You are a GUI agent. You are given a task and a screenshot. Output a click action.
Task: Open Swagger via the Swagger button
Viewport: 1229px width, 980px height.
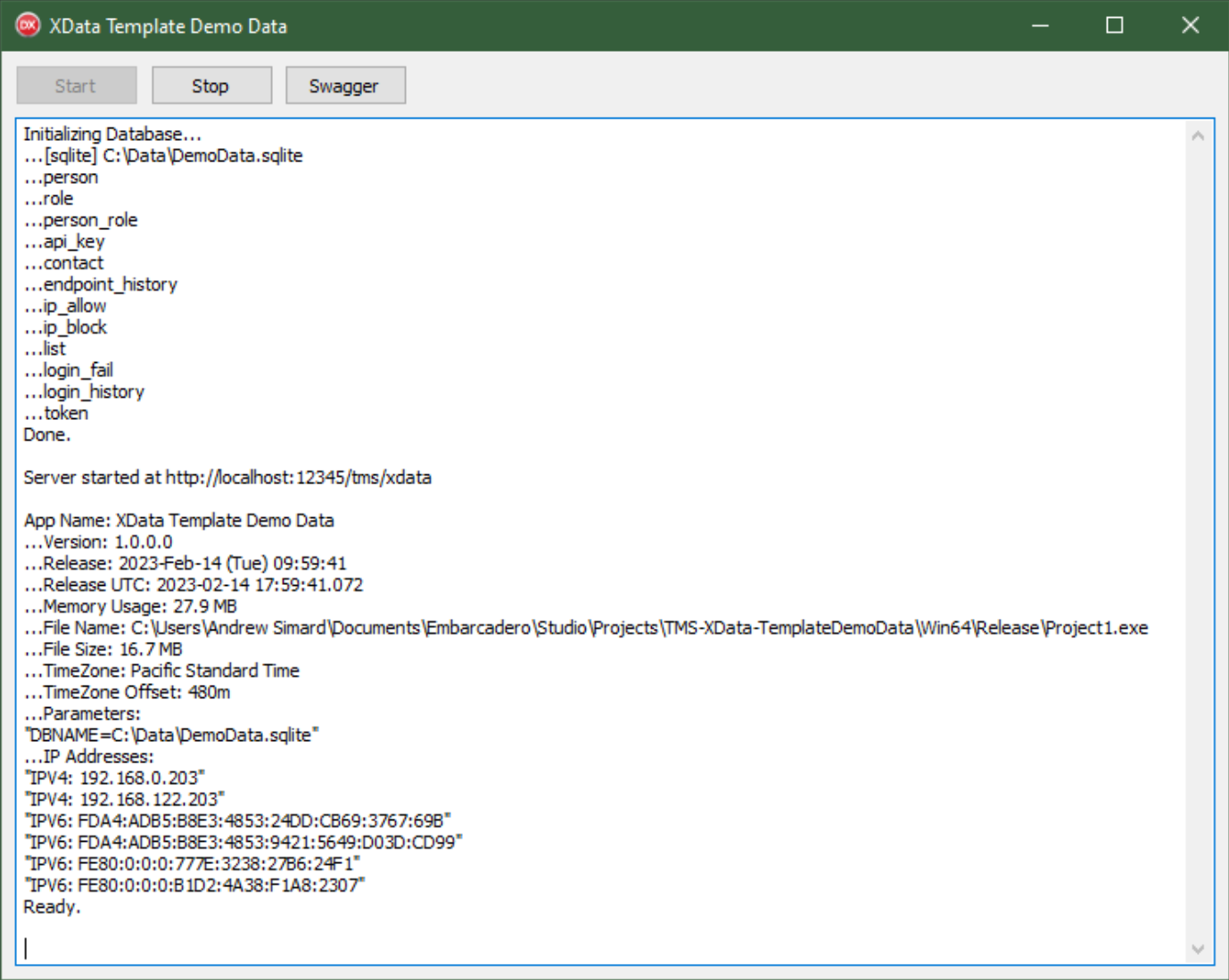point(345,86)
